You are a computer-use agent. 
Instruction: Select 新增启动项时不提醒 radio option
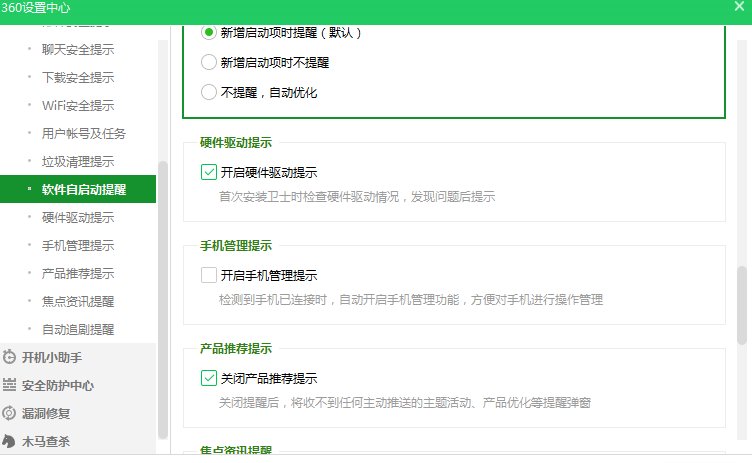point(209,62)
